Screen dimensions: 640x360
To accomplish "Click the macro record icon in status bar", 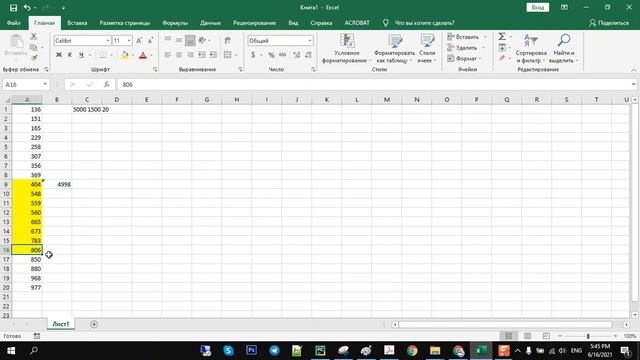I will coord(37,336).
